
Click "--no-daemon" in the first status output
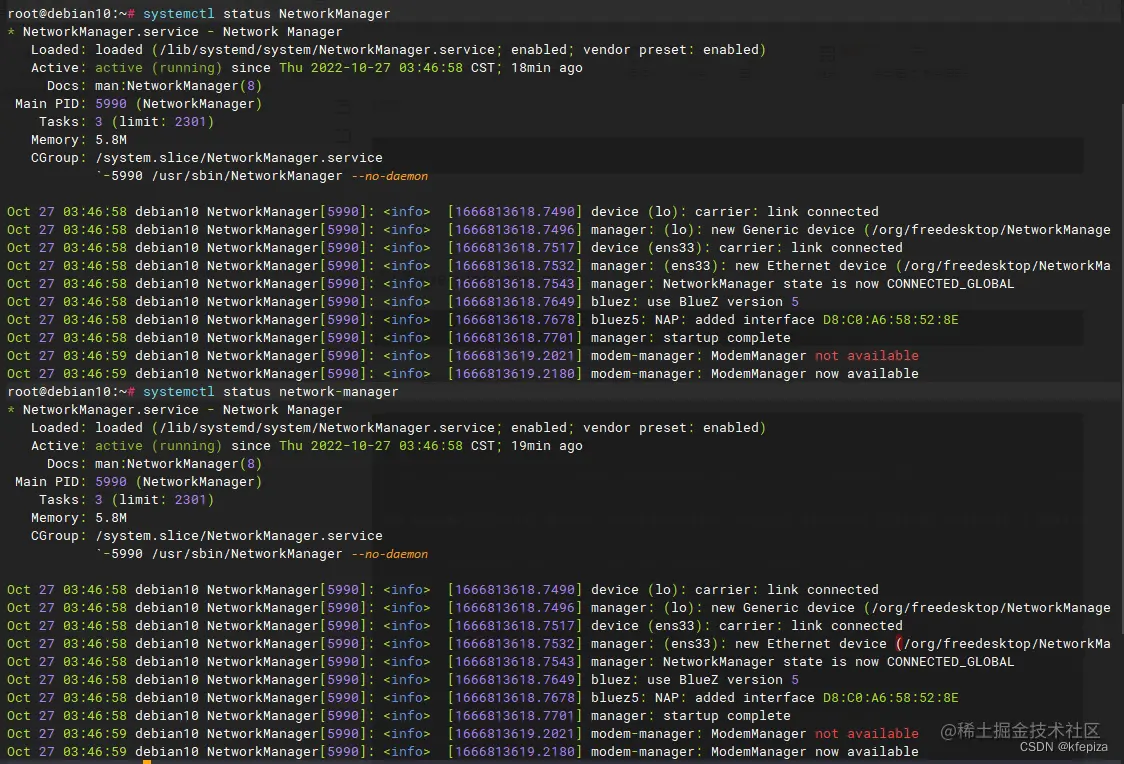[x=389, y=176]
